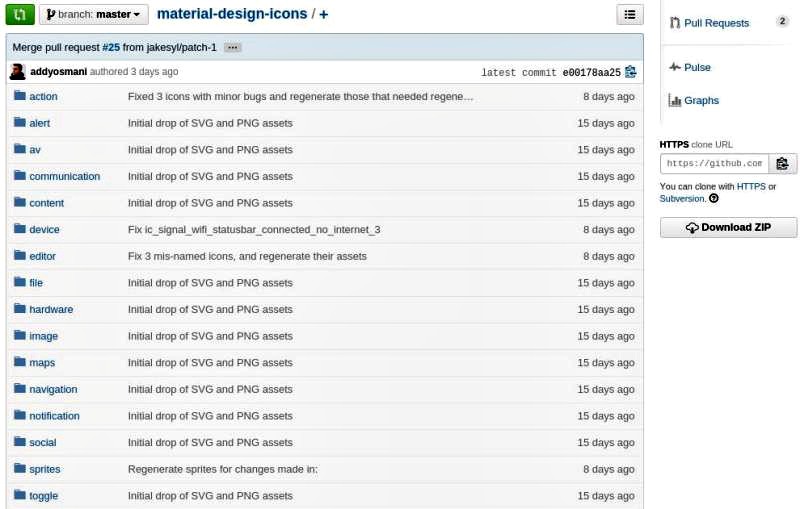This screenshot has height=509, width=800.
Task: Click the toggle folder icon
Action: pyautogui.click(x=20, y=494)
